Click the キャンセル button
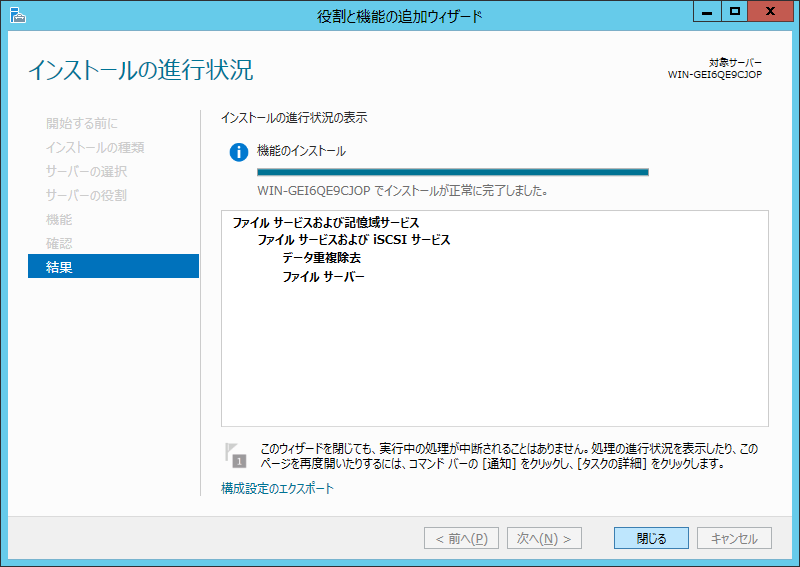Screen dimensions: 800x567 click(734, 538)
